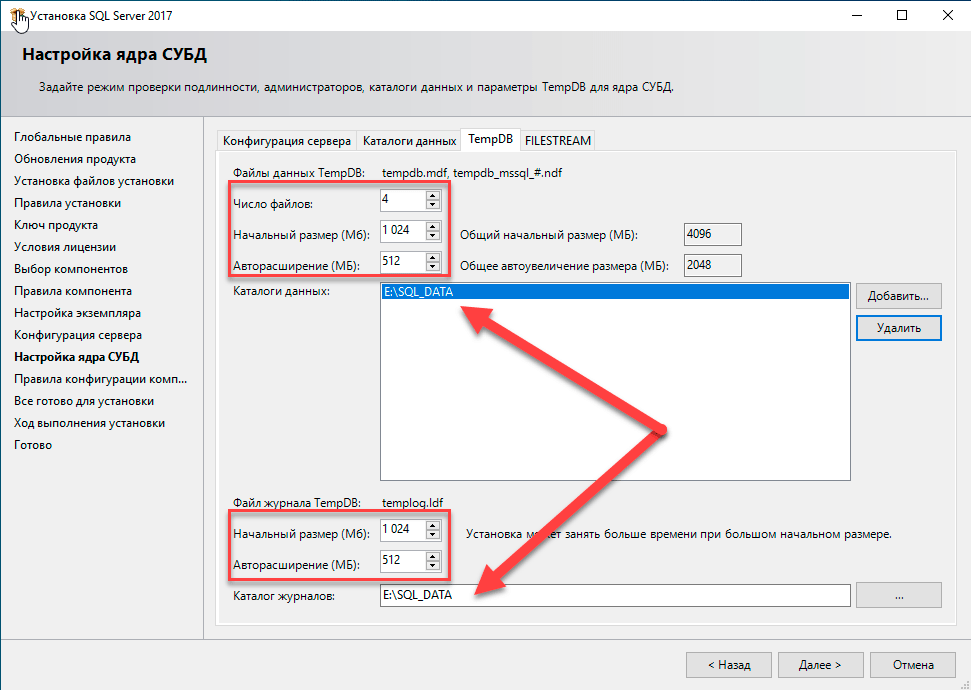Select Настройка ядра СУБД step in sidebar

[77, 357]
